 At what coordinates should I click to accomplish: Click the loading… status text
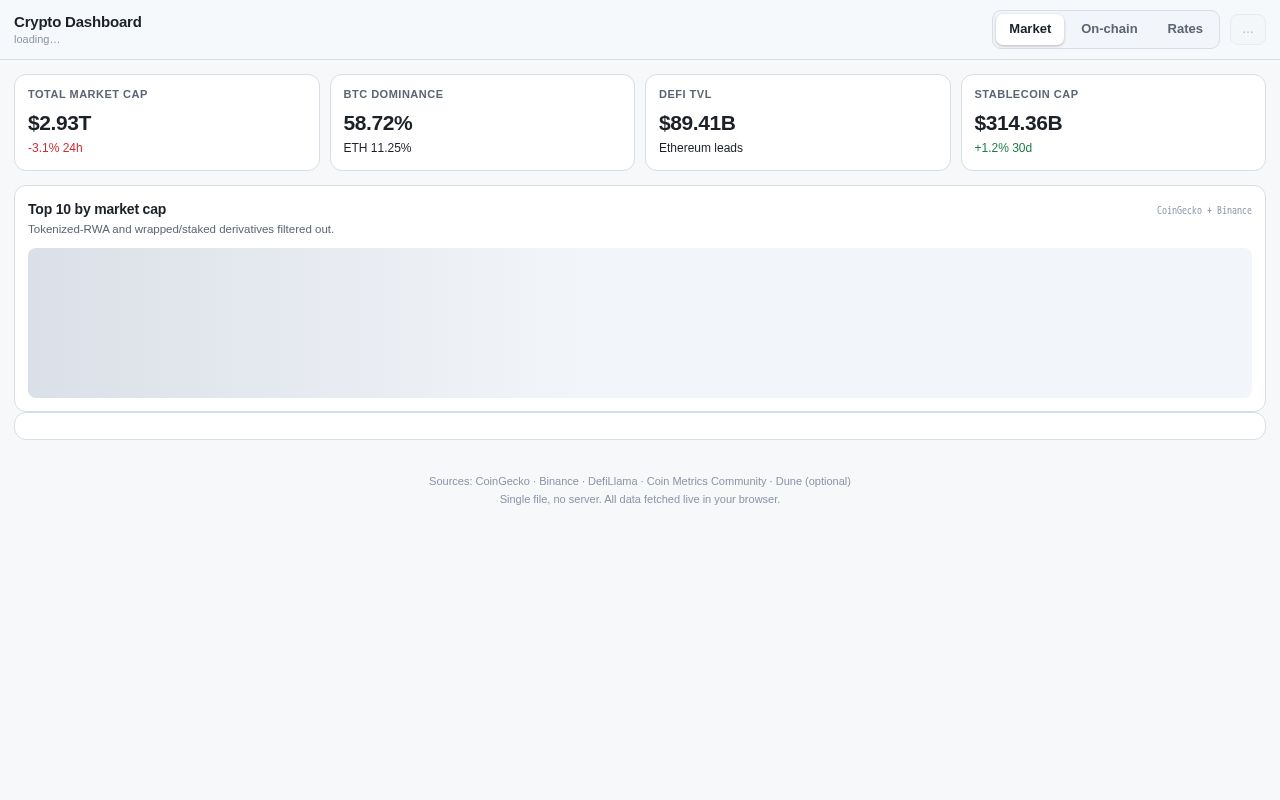coord(37,40)
